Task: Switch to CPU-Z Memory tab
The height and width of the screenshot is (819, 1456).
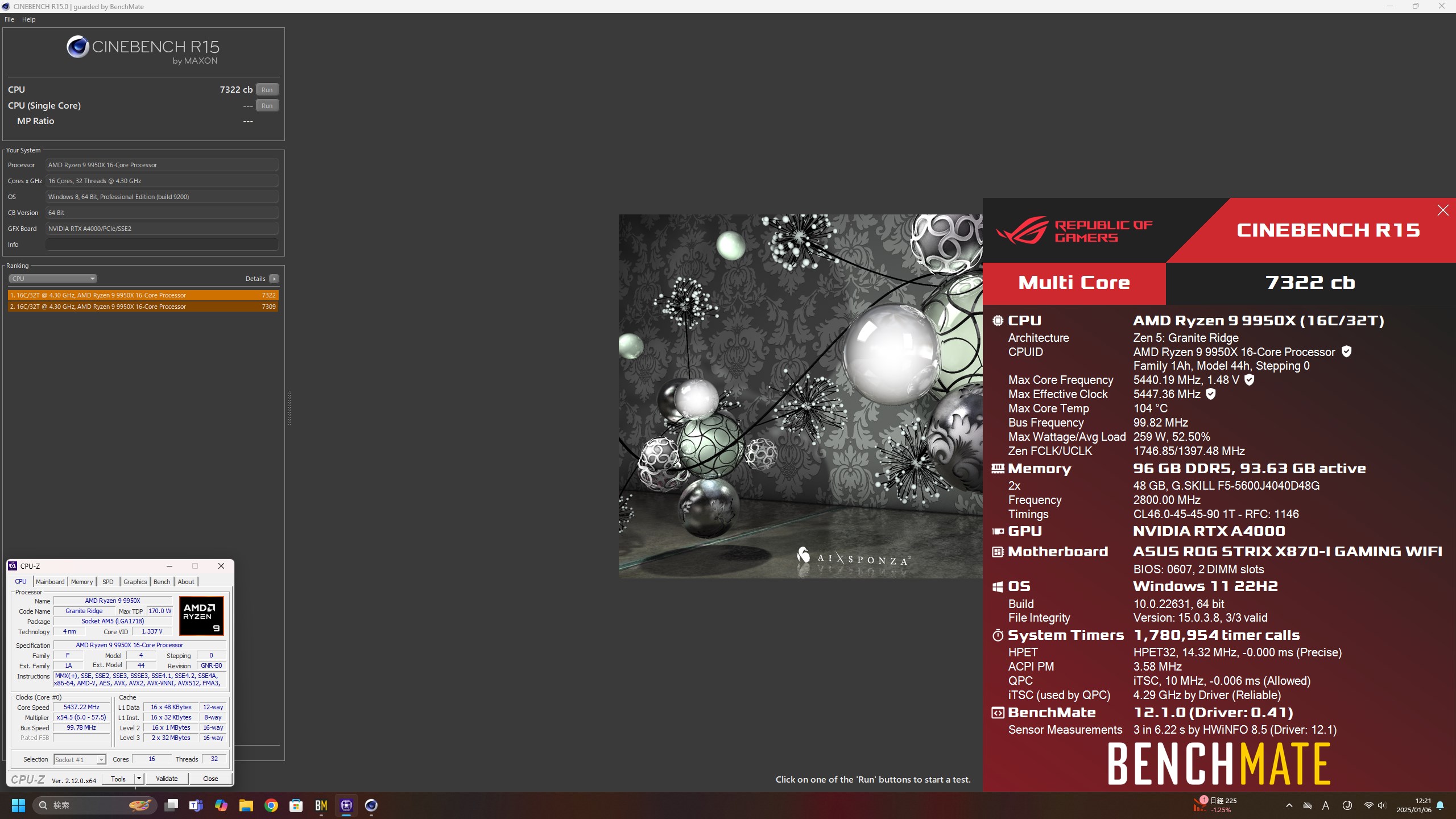Action: [82, 582]
